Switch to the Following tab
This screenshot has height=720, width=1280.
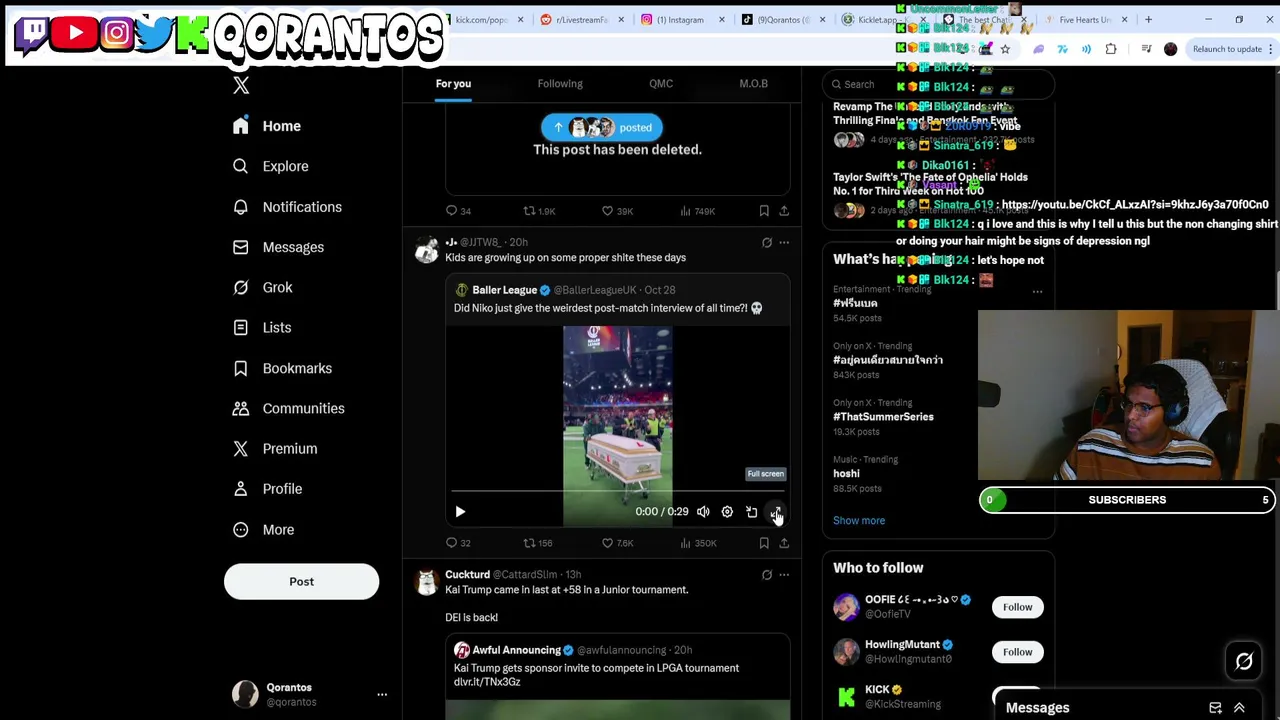coord(560,83)
